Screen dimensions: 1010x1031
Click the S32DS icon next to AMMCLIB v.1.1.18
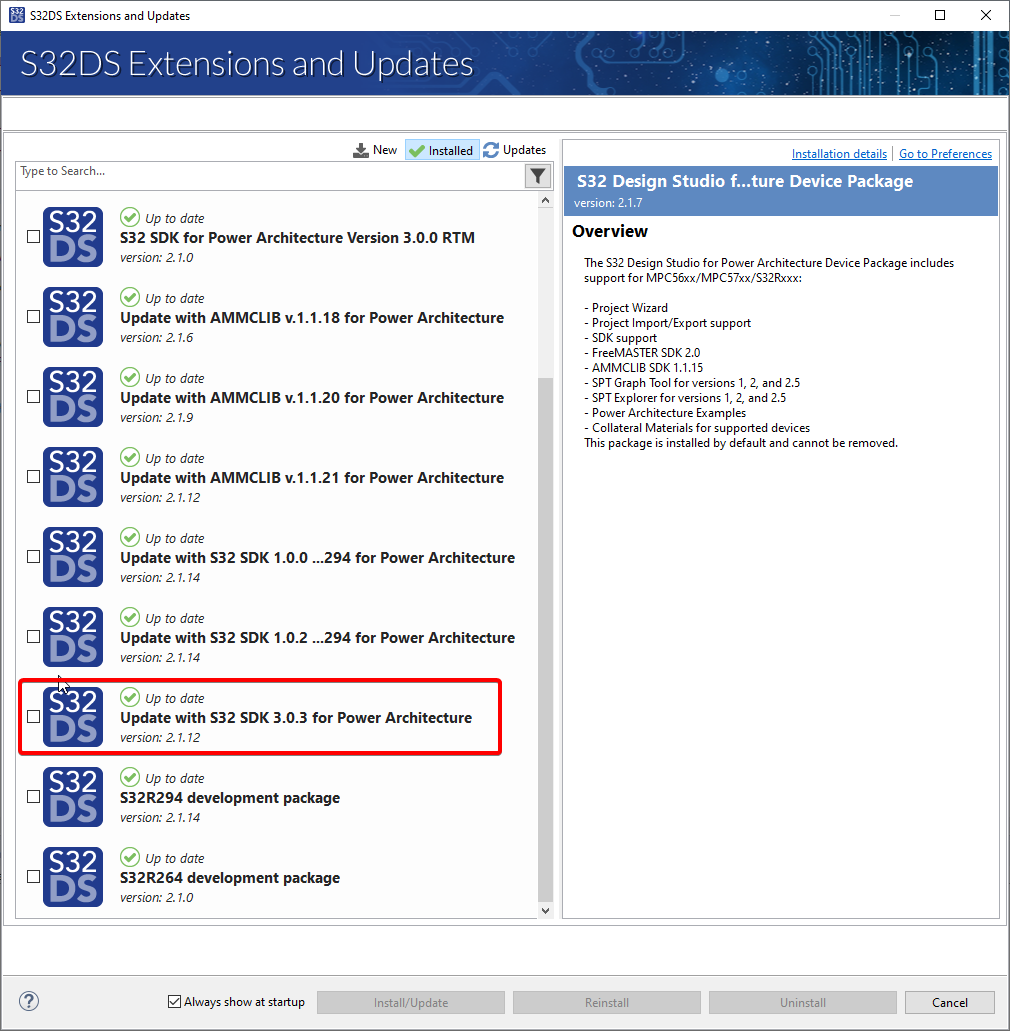pos(72,317)
